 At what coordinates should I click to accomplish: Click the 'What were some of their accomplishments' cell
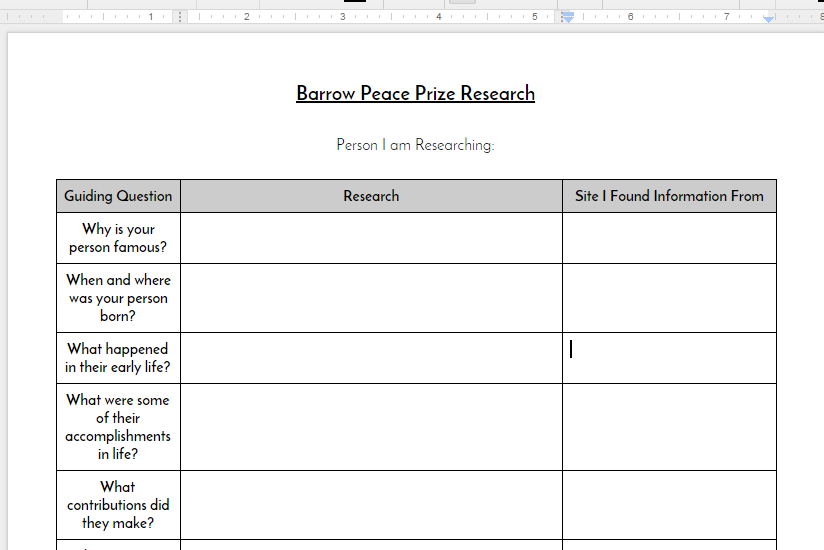tap(118, 427)
